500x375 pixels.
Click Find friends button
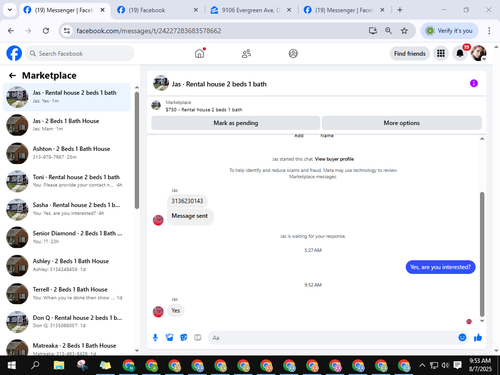tap(410, 53)
